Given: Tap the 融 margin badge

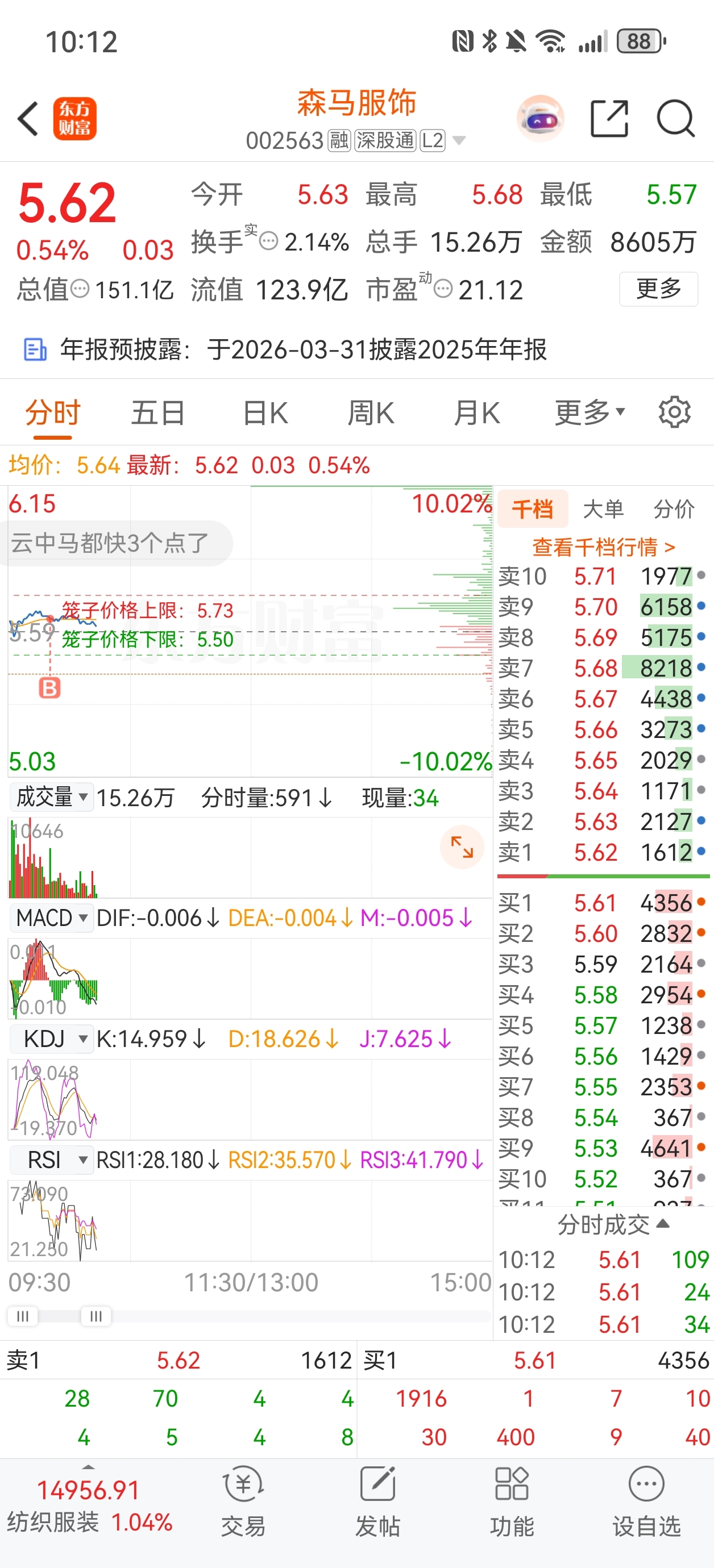Looking at the screenshot, I should tap(339, 141).
